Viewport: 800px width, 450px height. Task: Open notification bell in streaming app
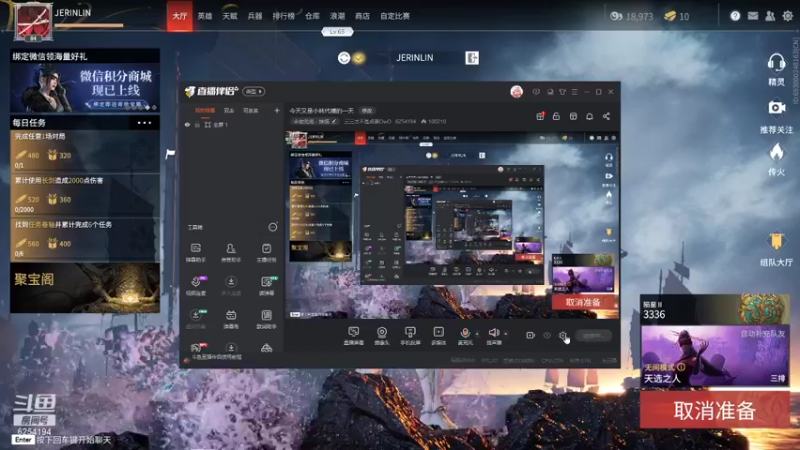[589, 116]
